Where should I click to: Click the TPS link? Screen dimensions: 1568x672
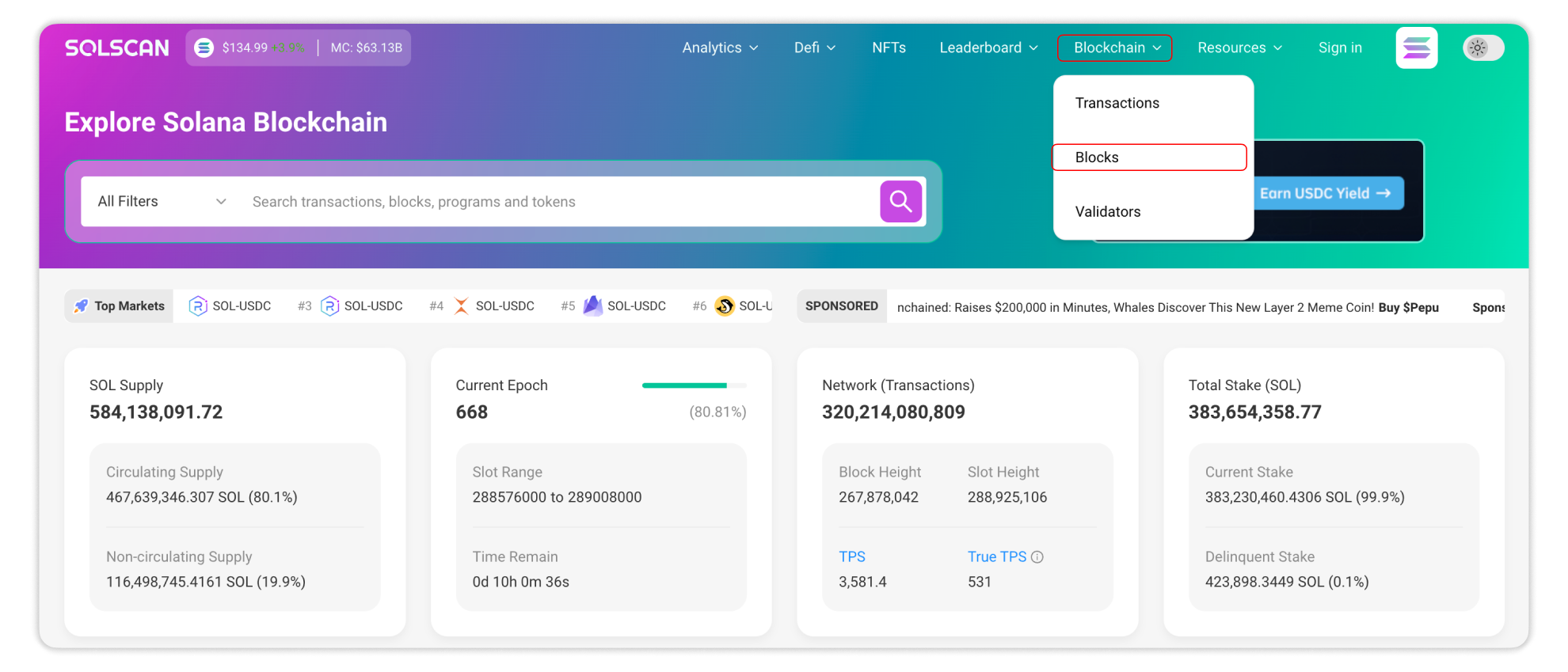click(x=852, y=557)
